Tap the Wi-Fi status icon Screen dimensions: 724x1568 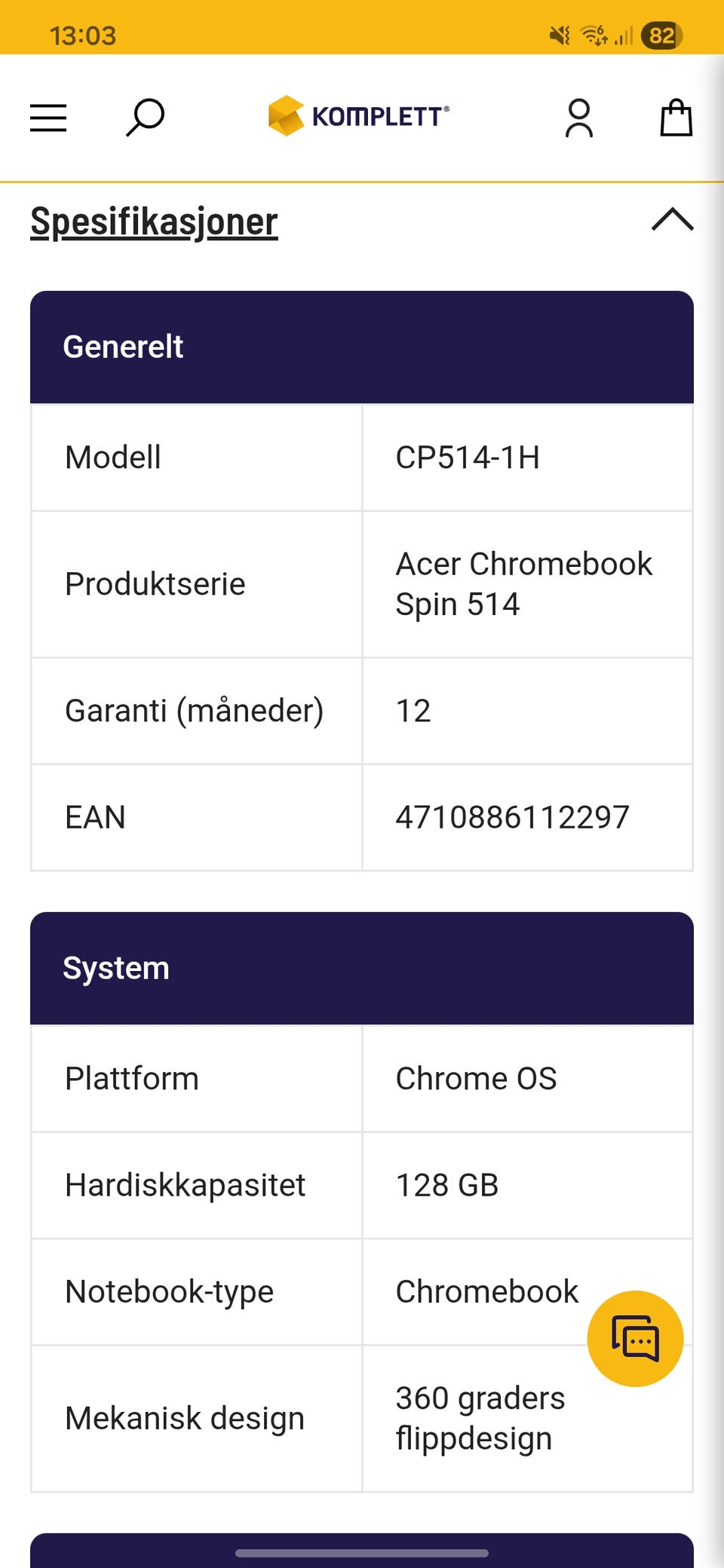[594, 35]
